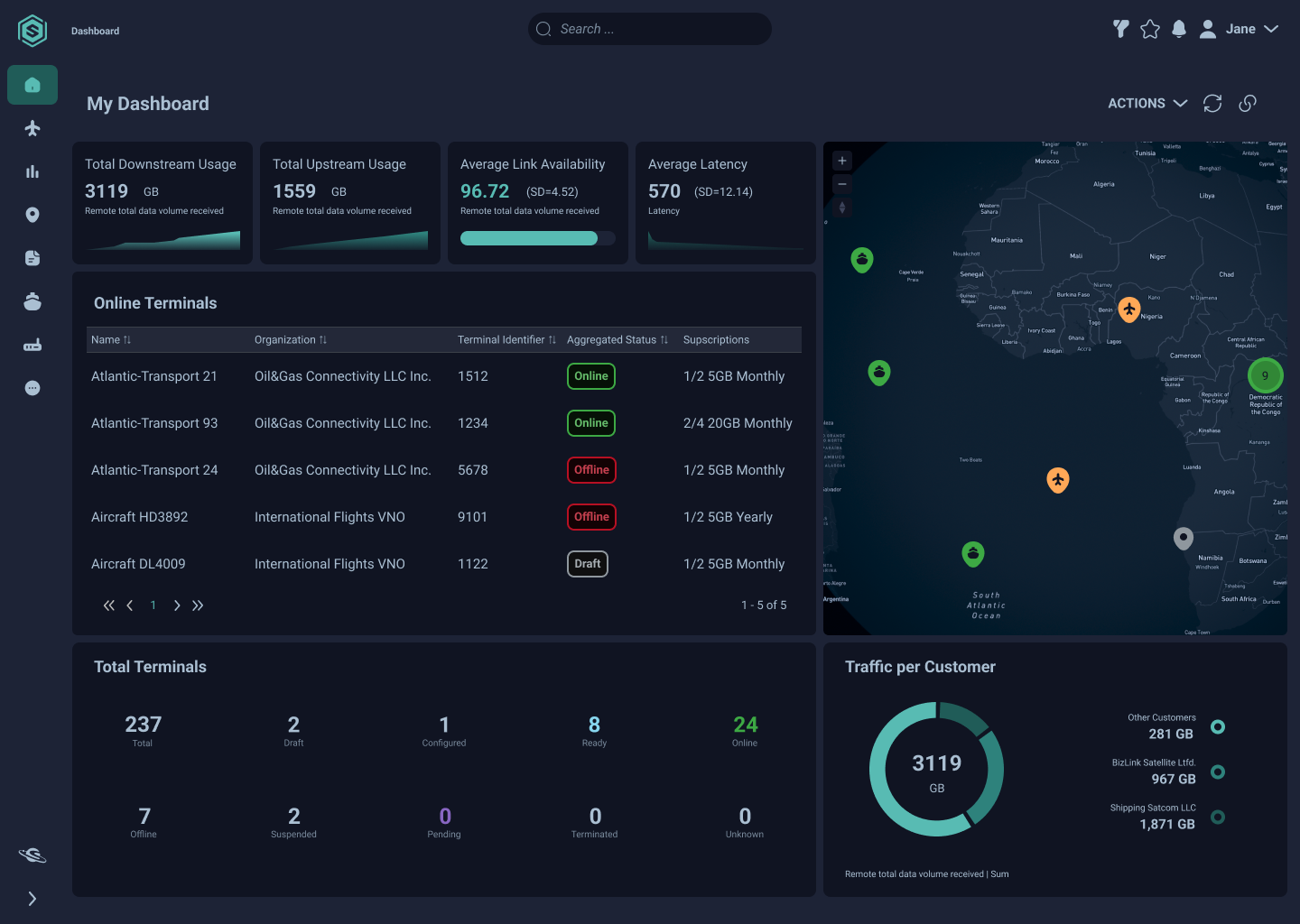Go to next page of Online Terminals
Viewport: 1300px width, 924px height.
[177, 605]
